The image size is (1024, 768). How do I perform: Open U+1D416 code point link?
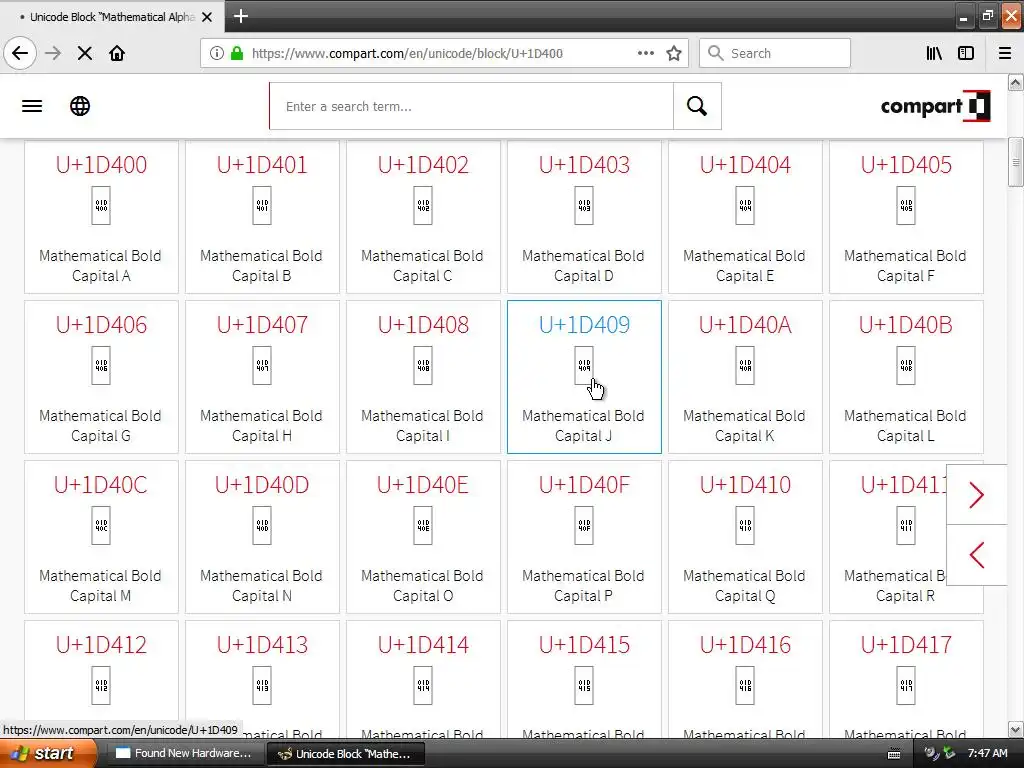point(745,645)
